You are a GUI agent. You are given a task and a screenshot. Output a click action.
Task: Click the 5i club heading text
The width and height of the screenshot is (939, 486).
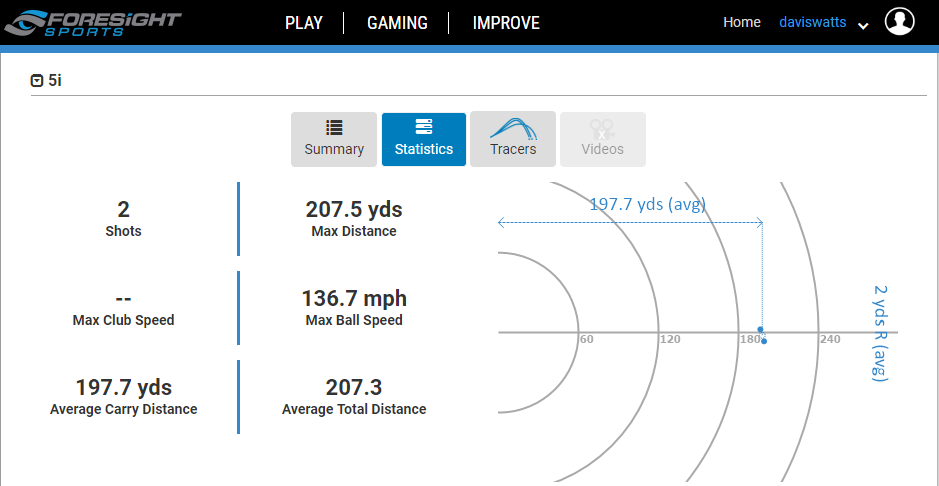55,81
